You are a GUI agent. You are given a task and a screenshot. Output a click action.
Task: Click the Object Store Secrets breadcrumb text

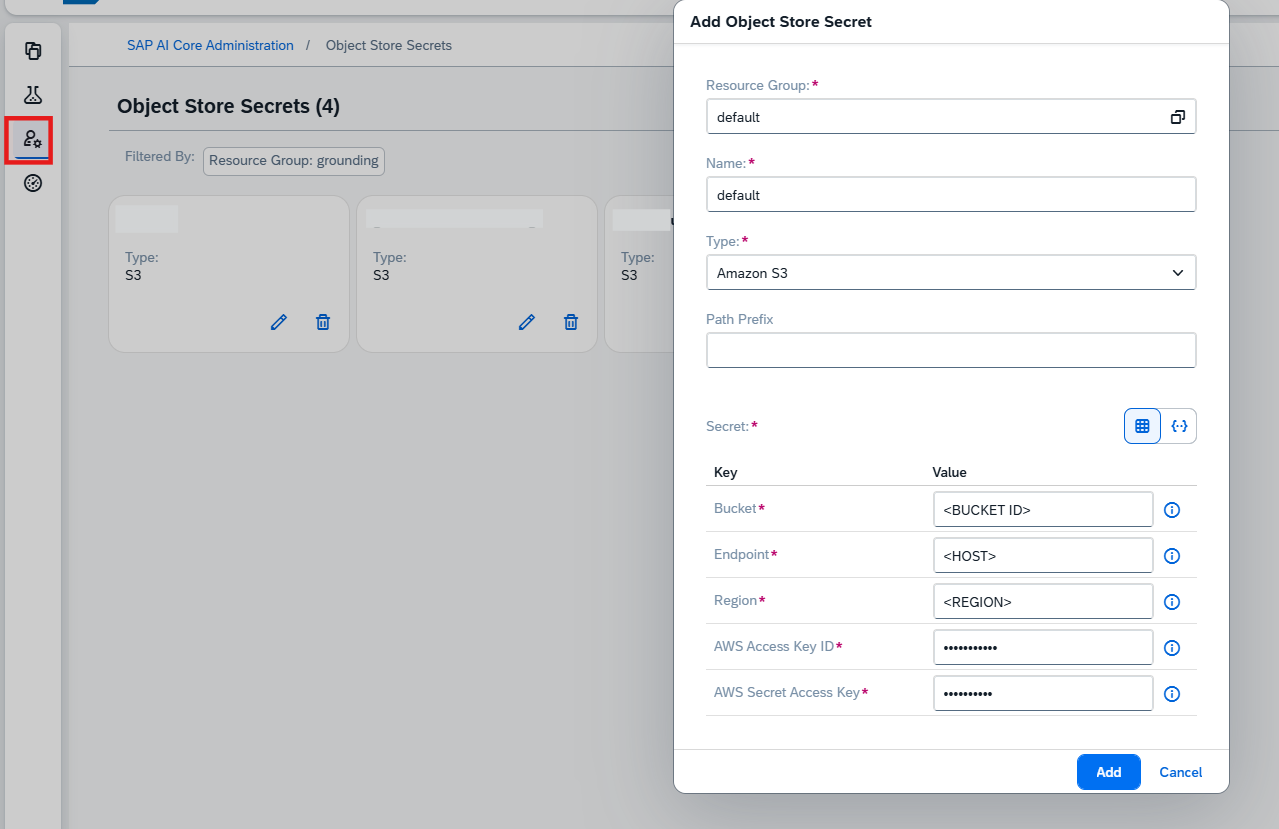(389, 45)
